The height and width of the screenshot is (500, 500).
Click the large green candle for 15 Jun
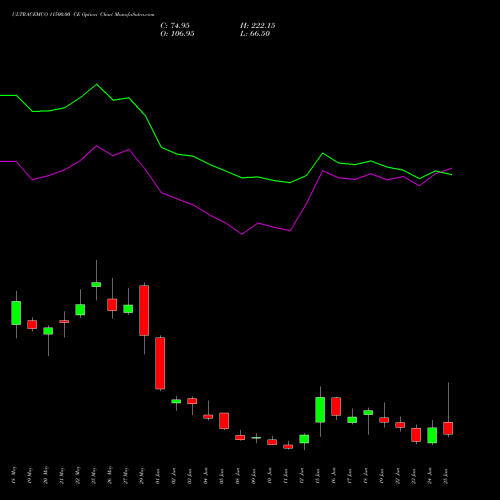(x=320, y=410)
